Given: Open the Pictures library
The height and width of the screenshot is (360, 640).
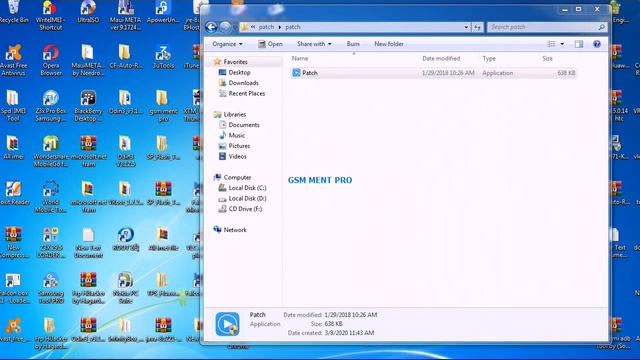Looking at the screenshot, I should click(x=239, y=146).
